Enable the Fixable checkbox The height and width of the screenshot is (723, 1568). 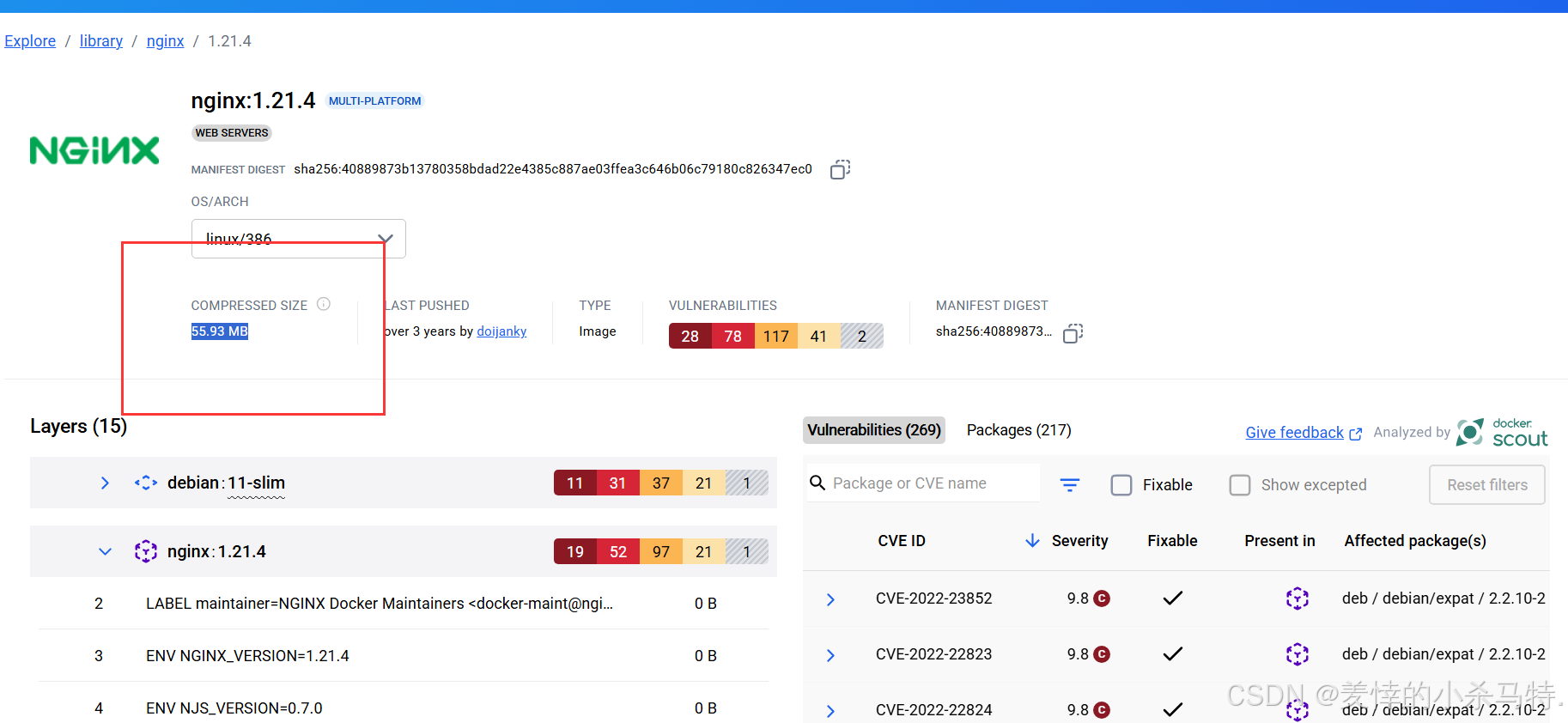coord(1121,485)
